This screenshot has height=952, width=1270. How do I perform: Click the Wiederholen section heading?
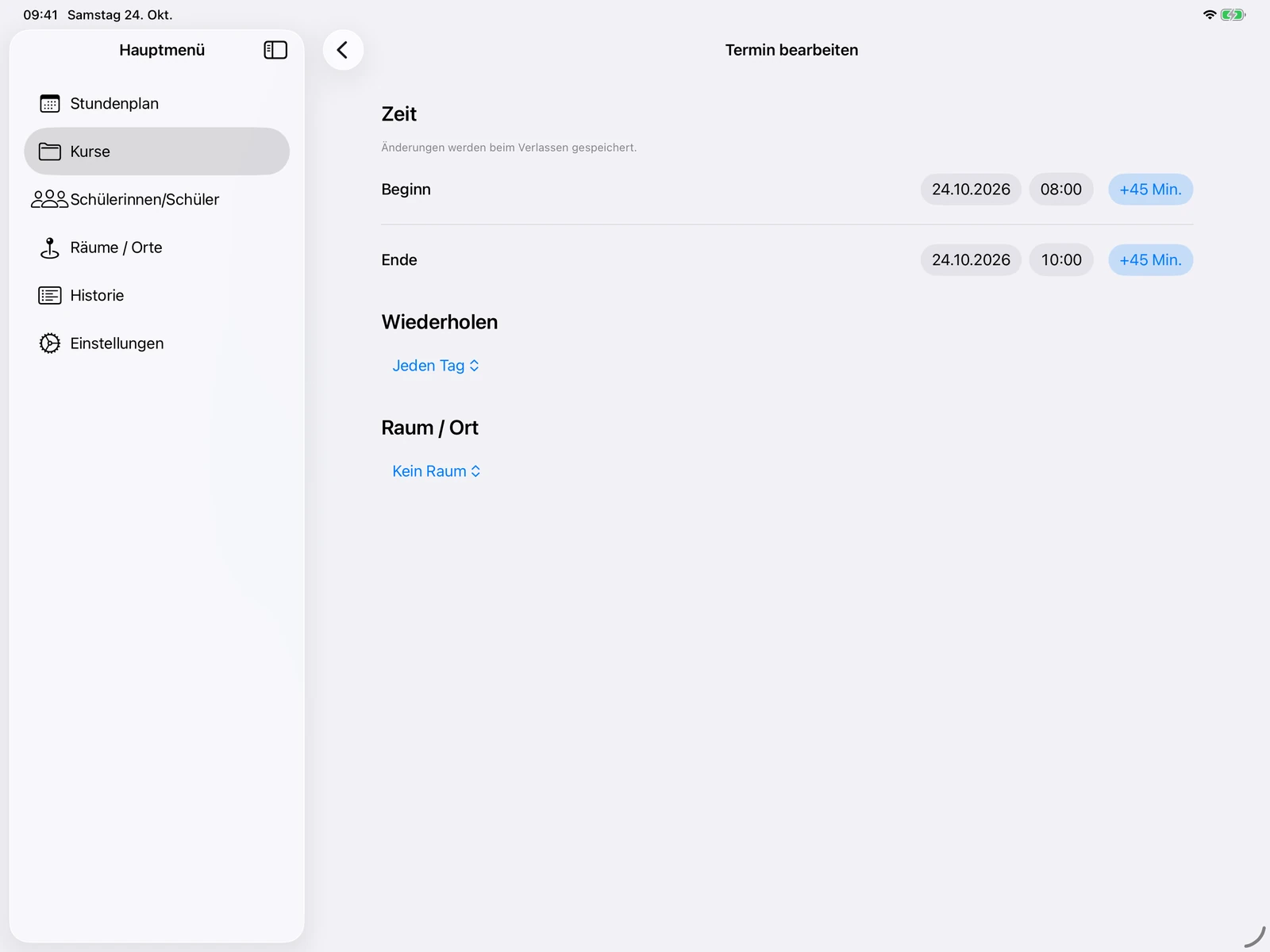coord(440,322)
